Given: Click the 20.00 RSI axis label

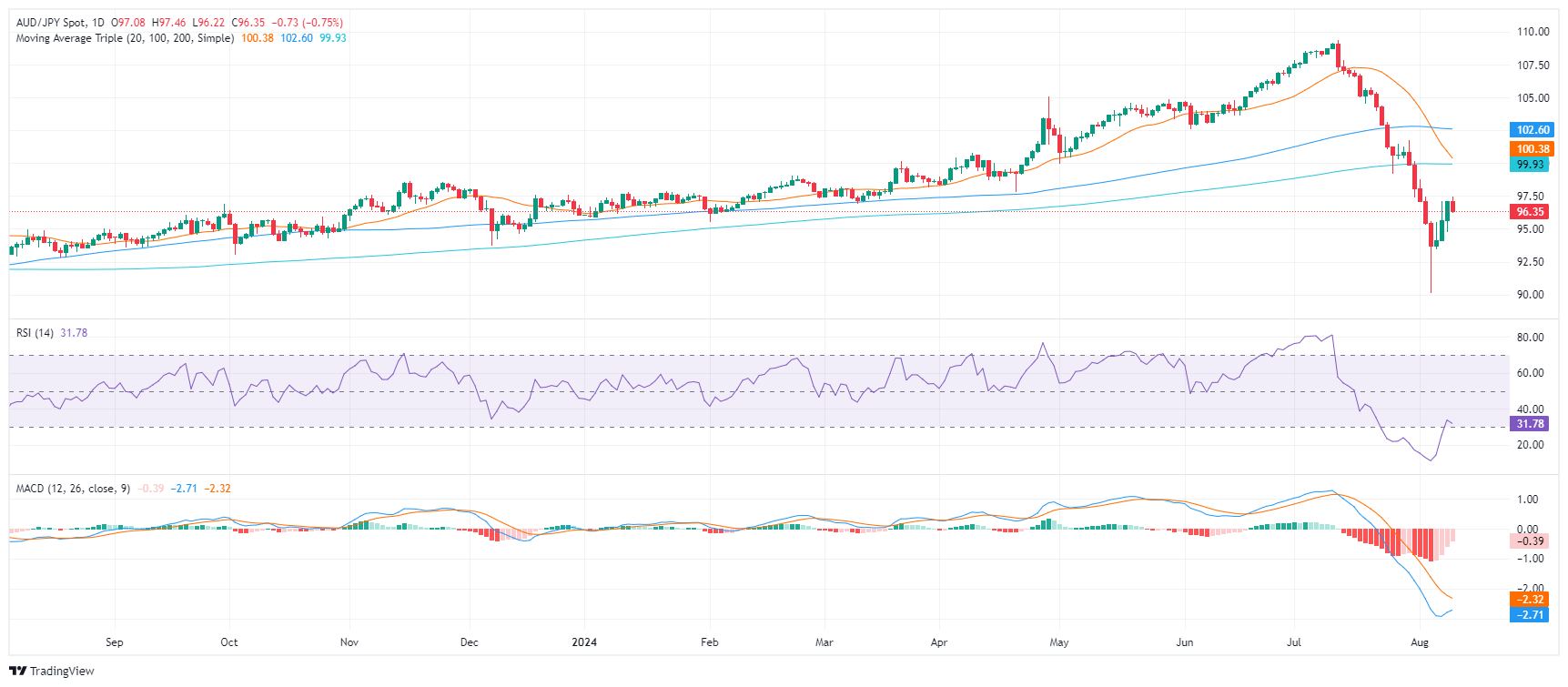Looking at the screenshot, I should (x=1530, y=445).
